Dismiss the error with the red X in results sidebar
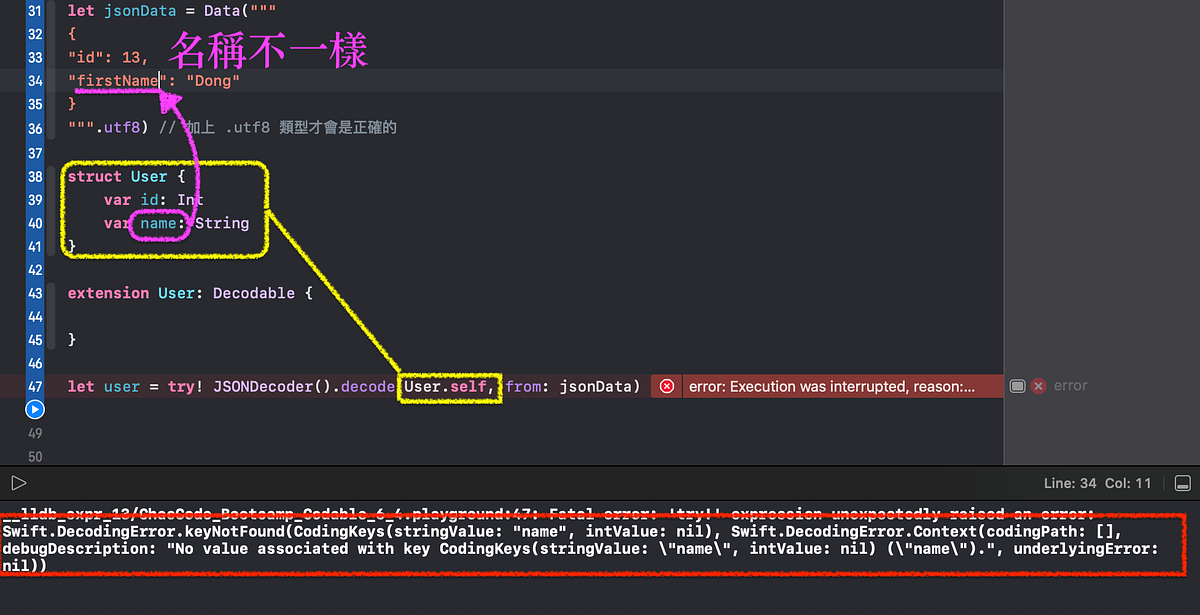The image size is (1200, 615). click(x=1038, y=385)
